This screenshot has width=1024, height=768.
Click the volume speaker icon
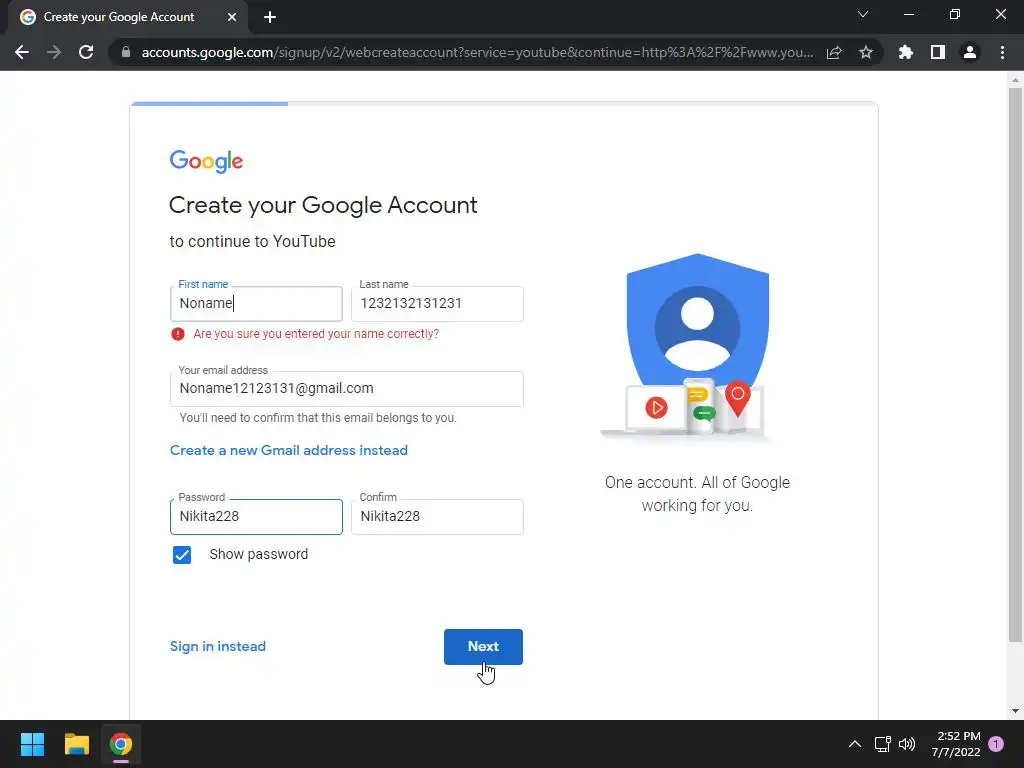click(907, 744)
